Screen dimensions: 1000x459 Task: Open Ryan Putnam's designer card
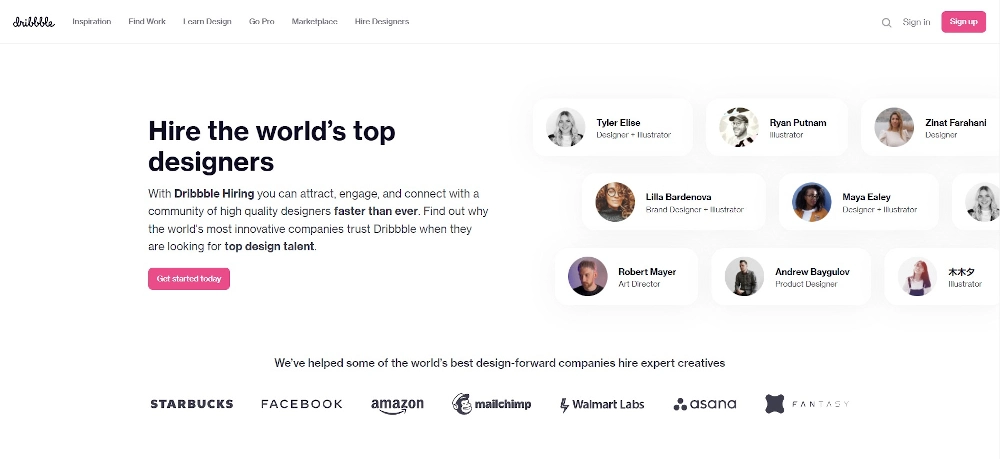[x=777, y=128]
